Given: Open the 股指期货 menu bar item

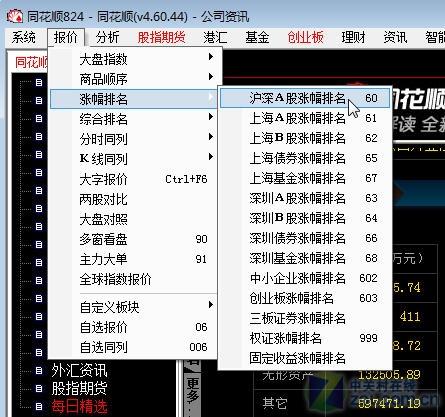Looking at the screenshot, I should coord(161,37).
